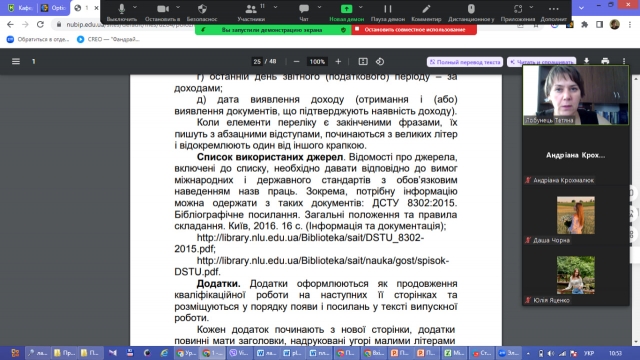Image resolution: width=640 pixels, height=360 pixels.
Task: Open Chrome extensions puzzle icon
Action: pos(584,24)
